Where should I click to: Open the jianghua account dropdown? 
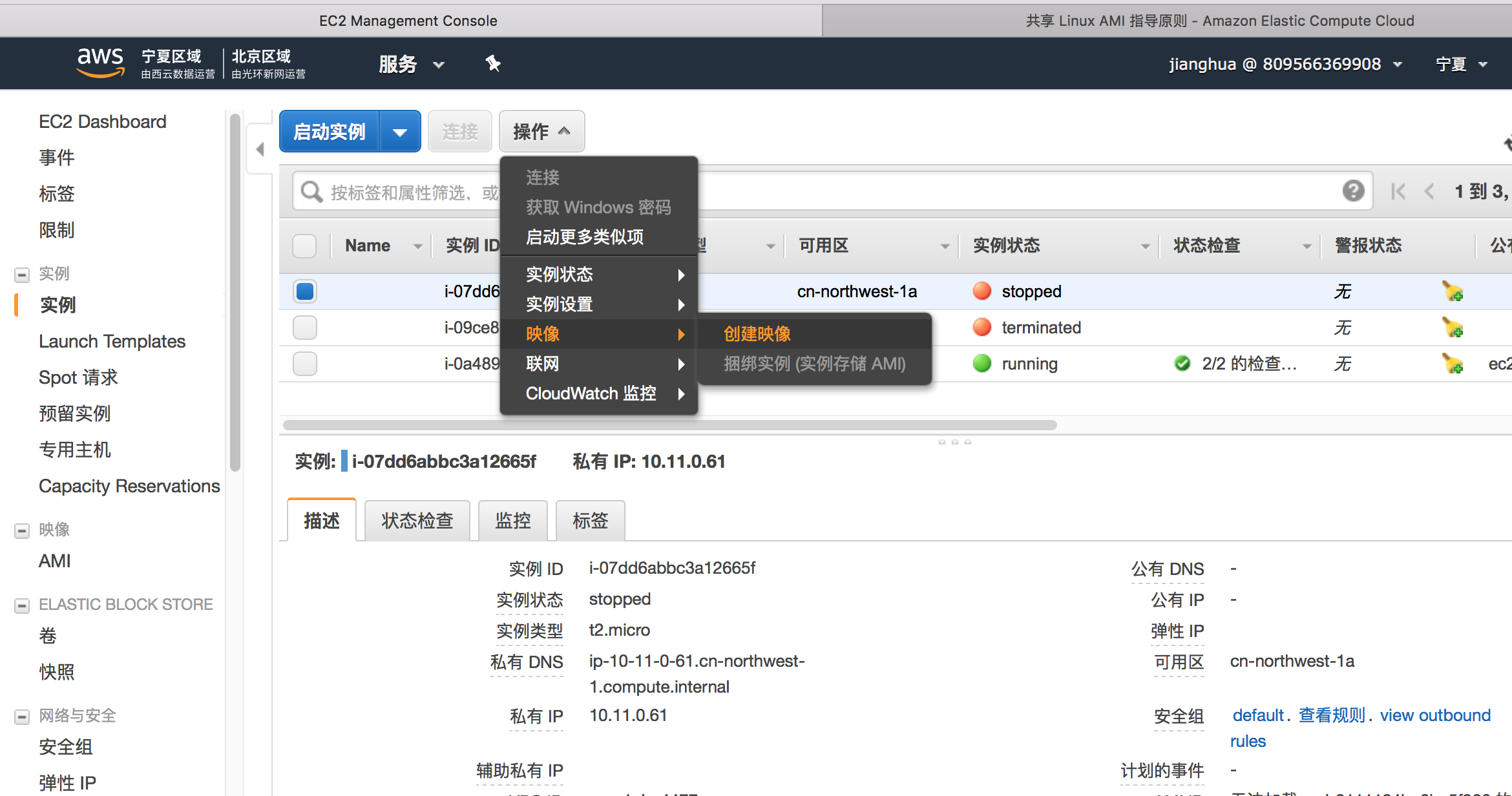point(1285,64)
